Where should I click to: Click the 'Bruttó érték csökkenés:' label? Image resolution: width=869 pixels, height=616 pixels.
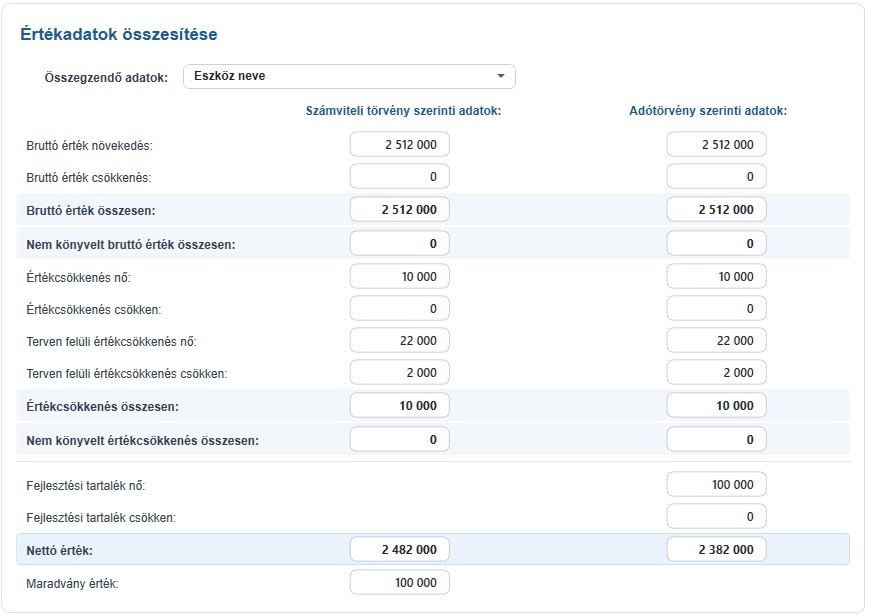89,178
